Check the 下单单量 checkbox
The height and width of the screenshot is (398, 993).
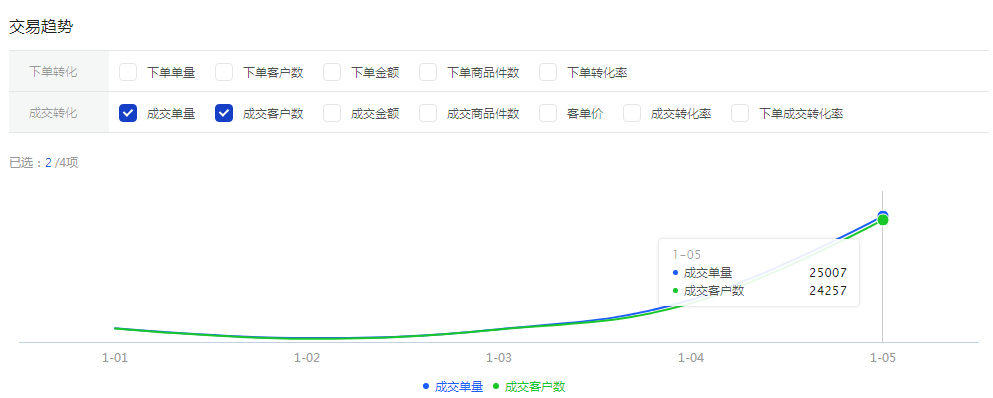click(x=128, y=72)
